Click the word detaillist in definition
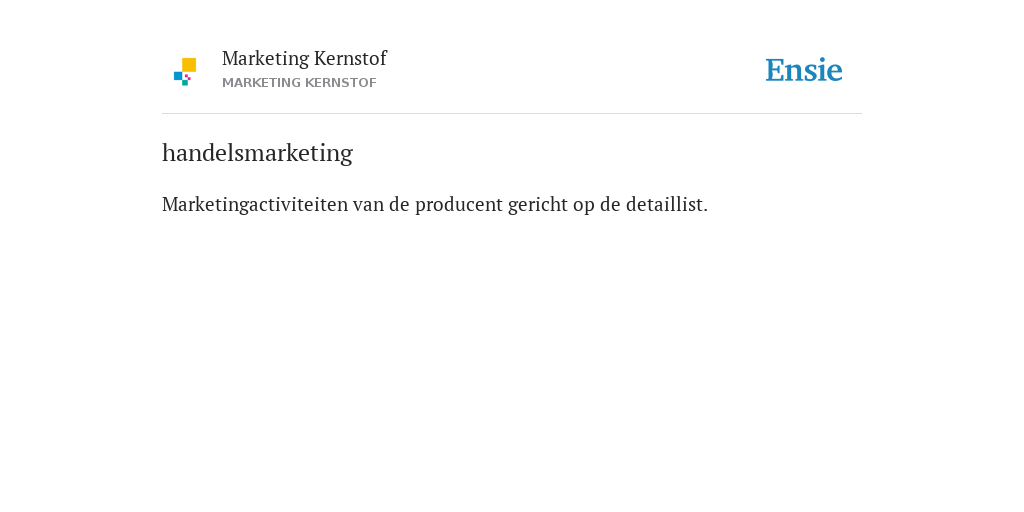The width and height of the screenshot is (1024, 512). pos(667,204)
